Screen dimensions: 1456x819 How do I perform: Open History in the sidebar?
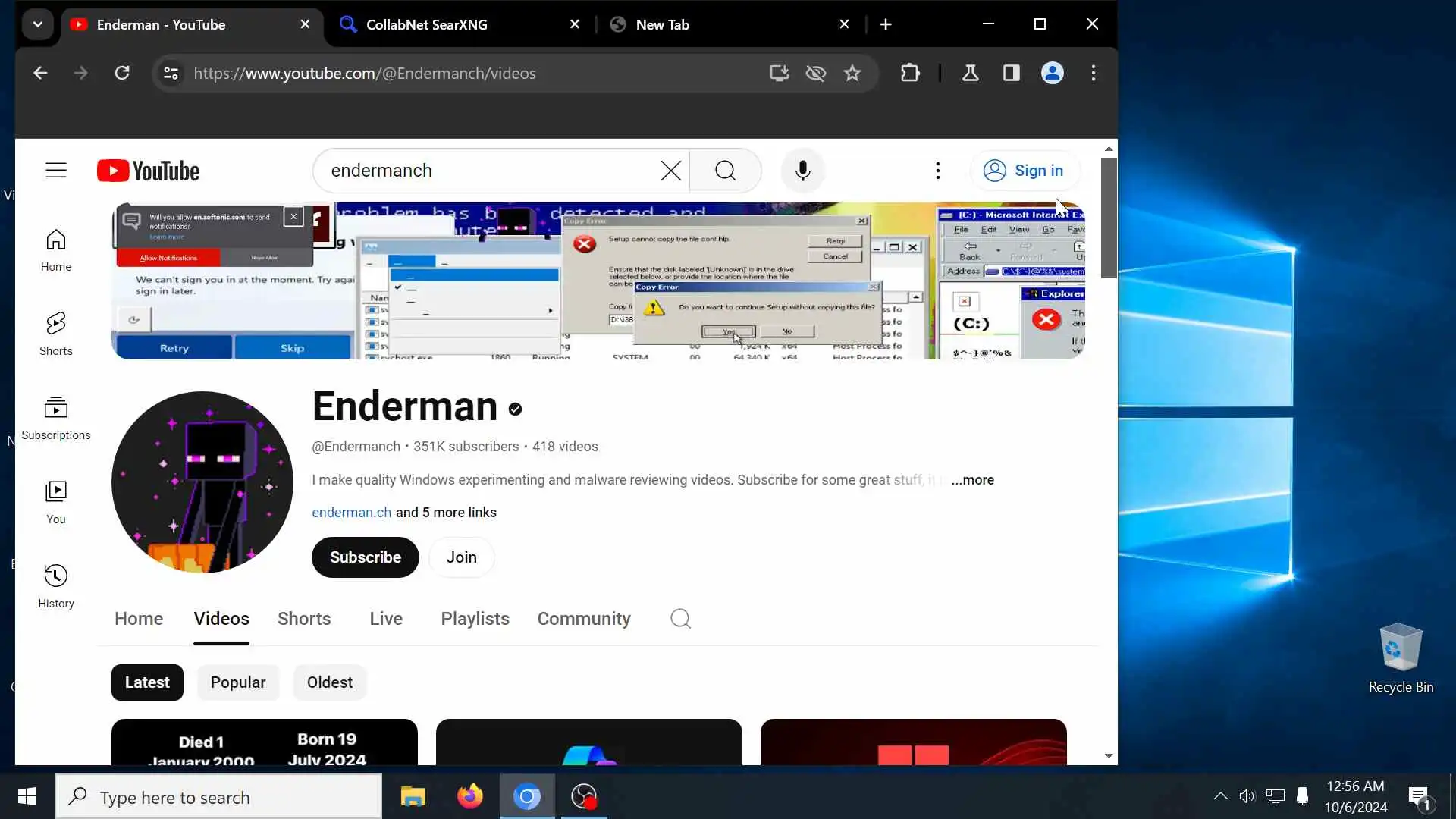[56, 586]
